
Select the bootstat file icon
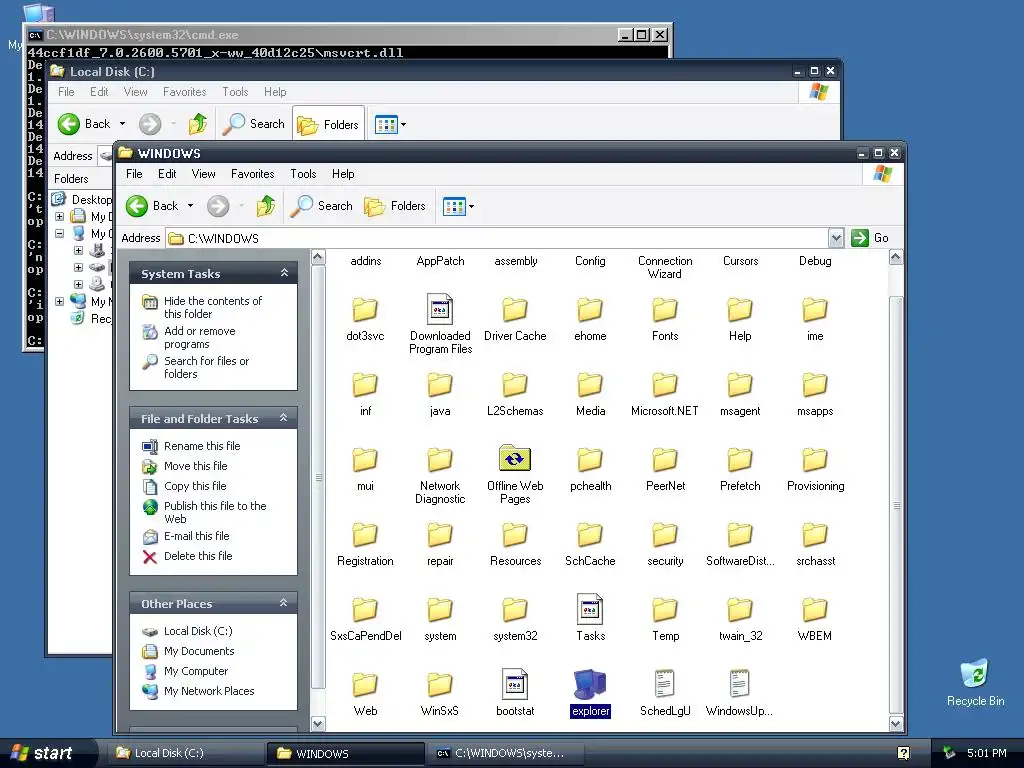click(x=515, y=684)
